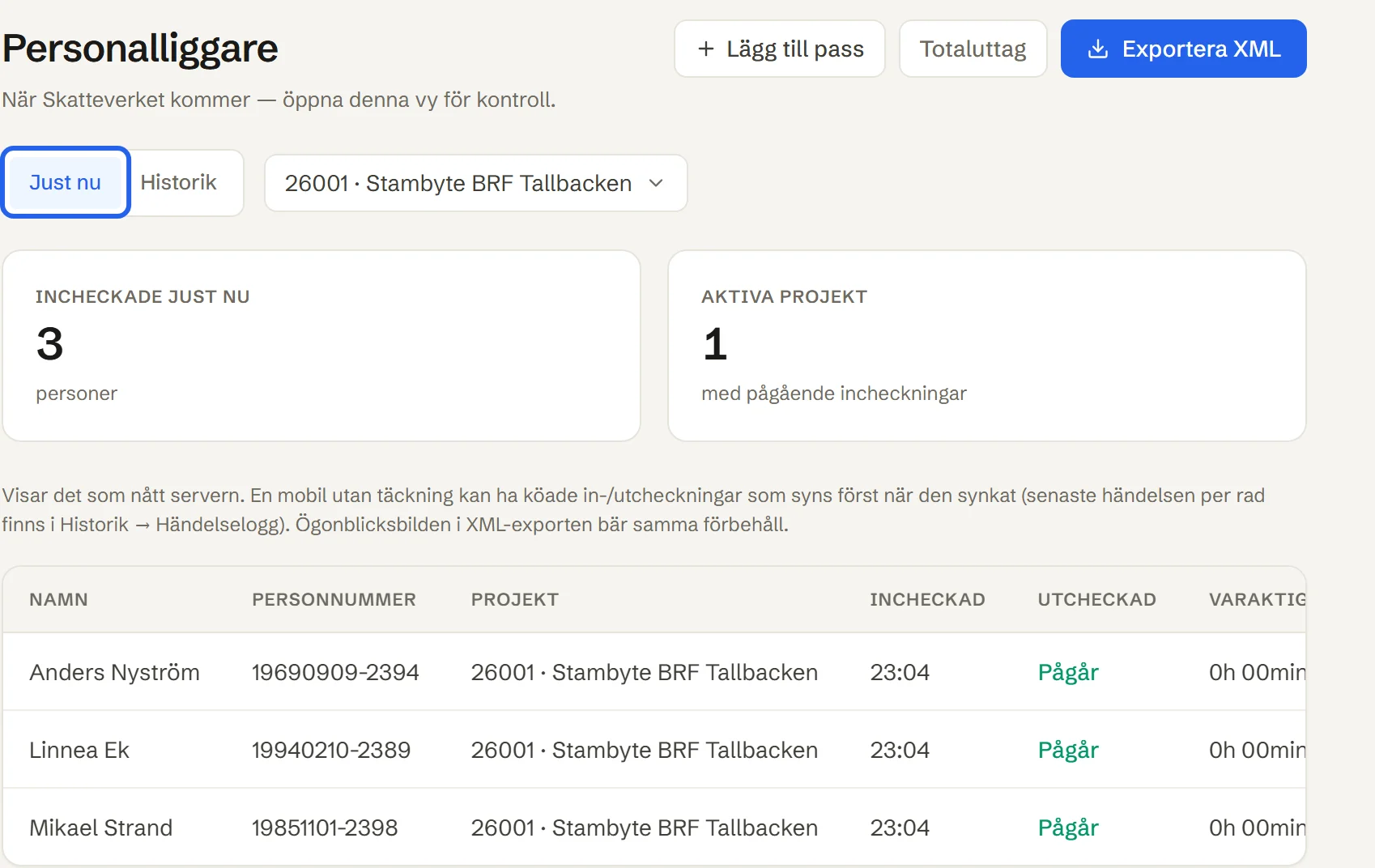Click personnummer 19851101-2398
The width and height of the screenshot is (1375, 868).
click(325, 828)
